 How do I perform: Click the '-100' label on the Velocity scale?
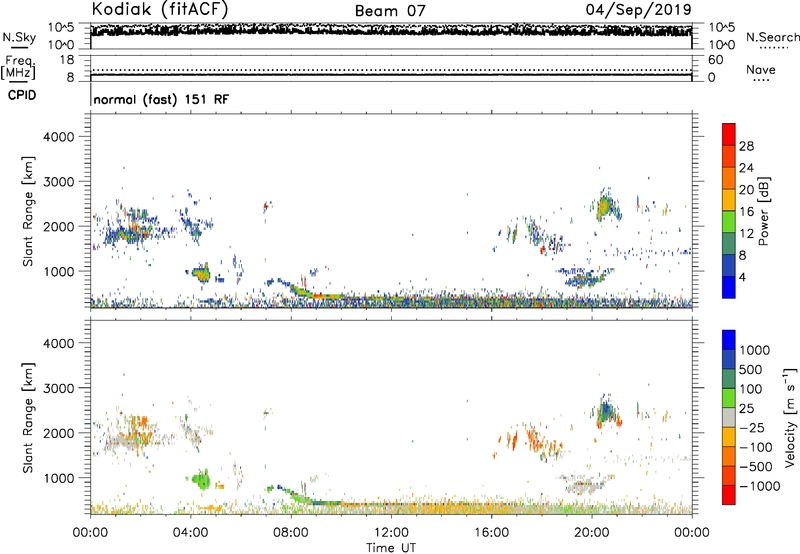coord(755,447)
